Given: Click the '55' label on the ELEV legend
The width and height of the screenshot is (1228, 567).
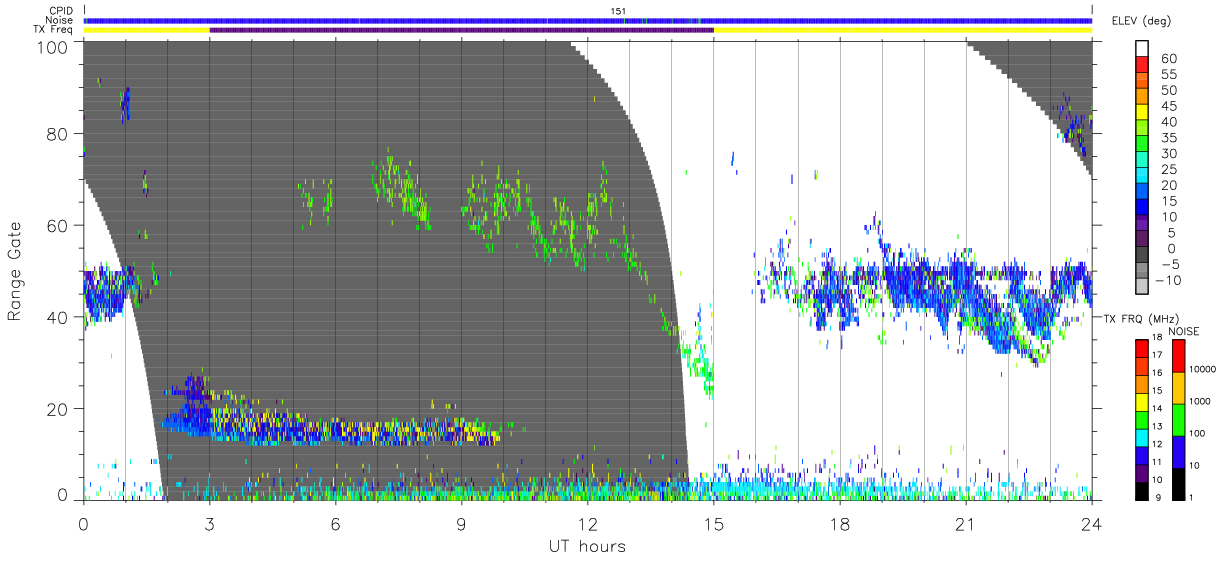Looking at the screenshot, I should coord(1168,75).
